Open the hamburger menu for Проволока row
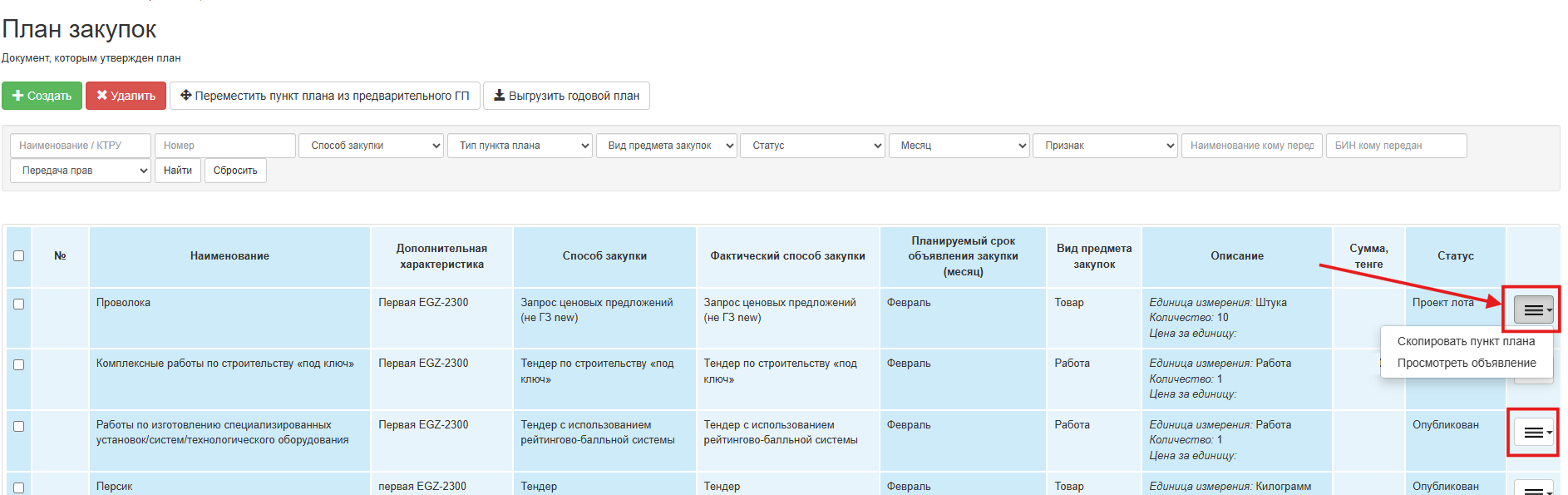The width and height of the screenshot is (1568, 495). [1533, 310]
